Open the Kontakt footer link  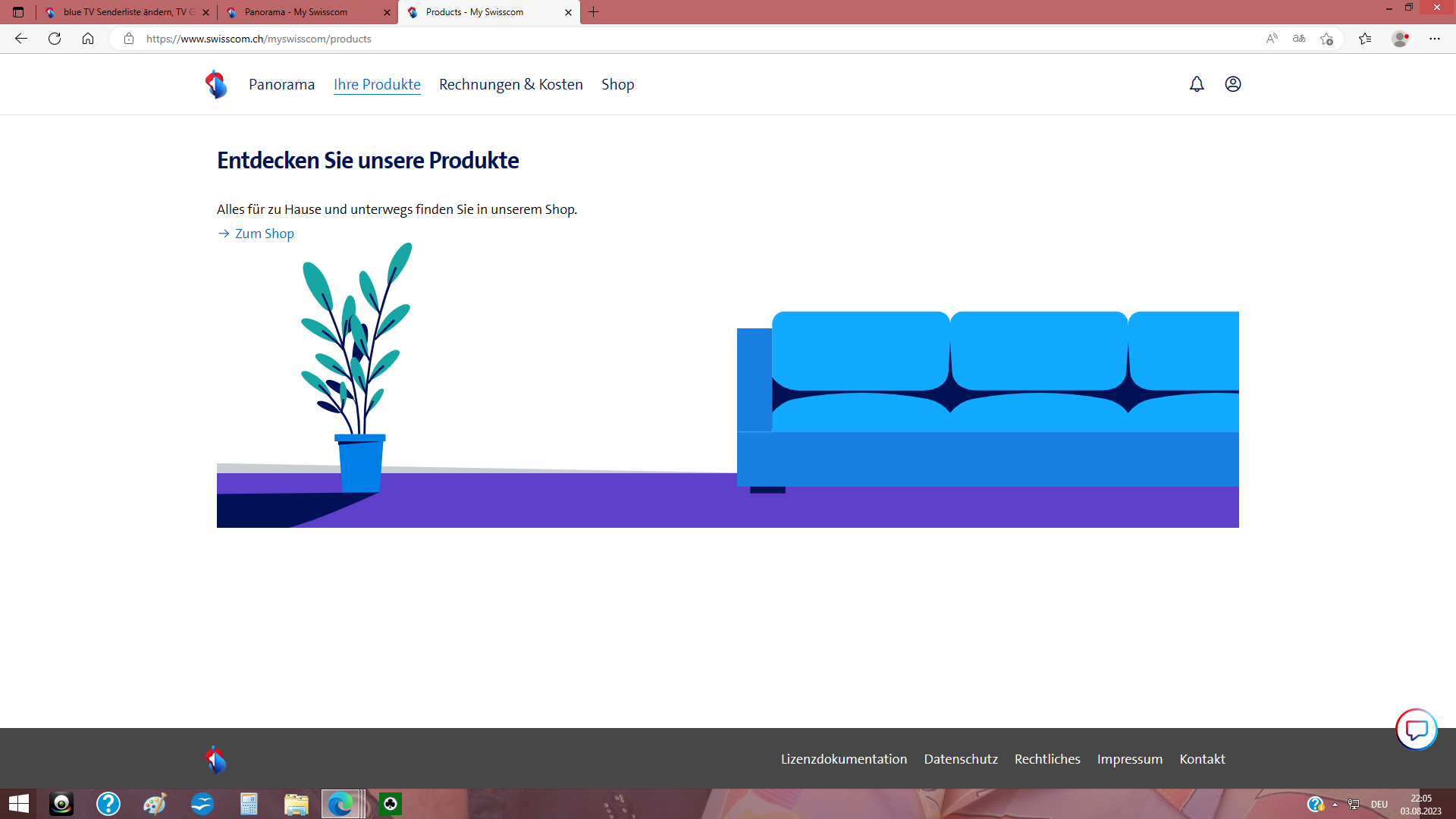[1202, 759]
